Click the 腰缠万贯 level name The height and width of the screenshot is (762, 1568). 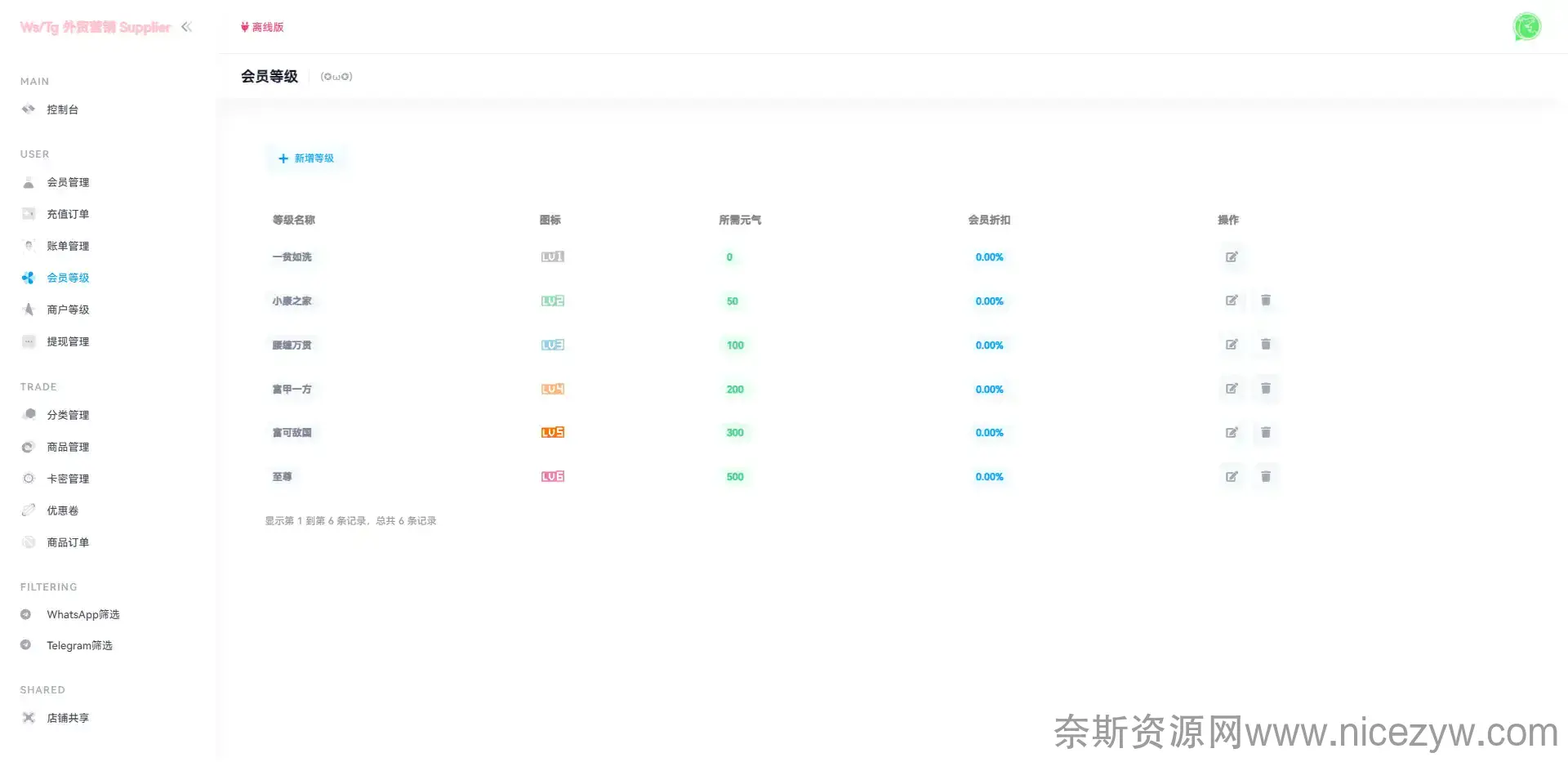pos(292,345)
